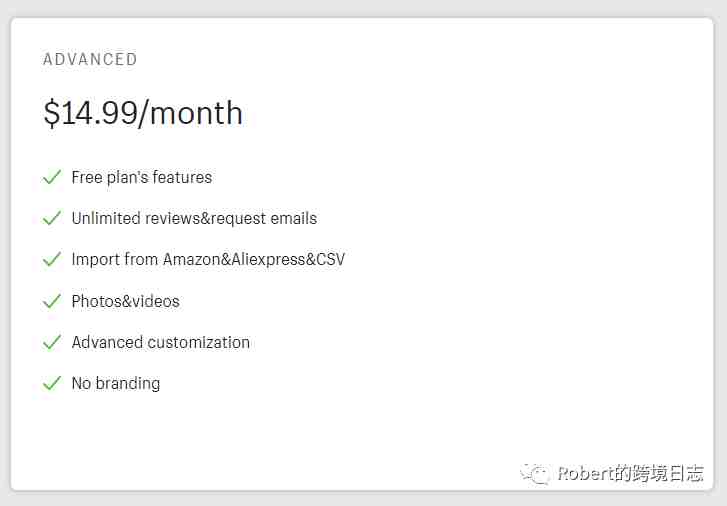Image resolution: width=727 pixels, height=506 pixels.
Task: Click the word CSV in the import feature
Action: (x=331, y=259)
